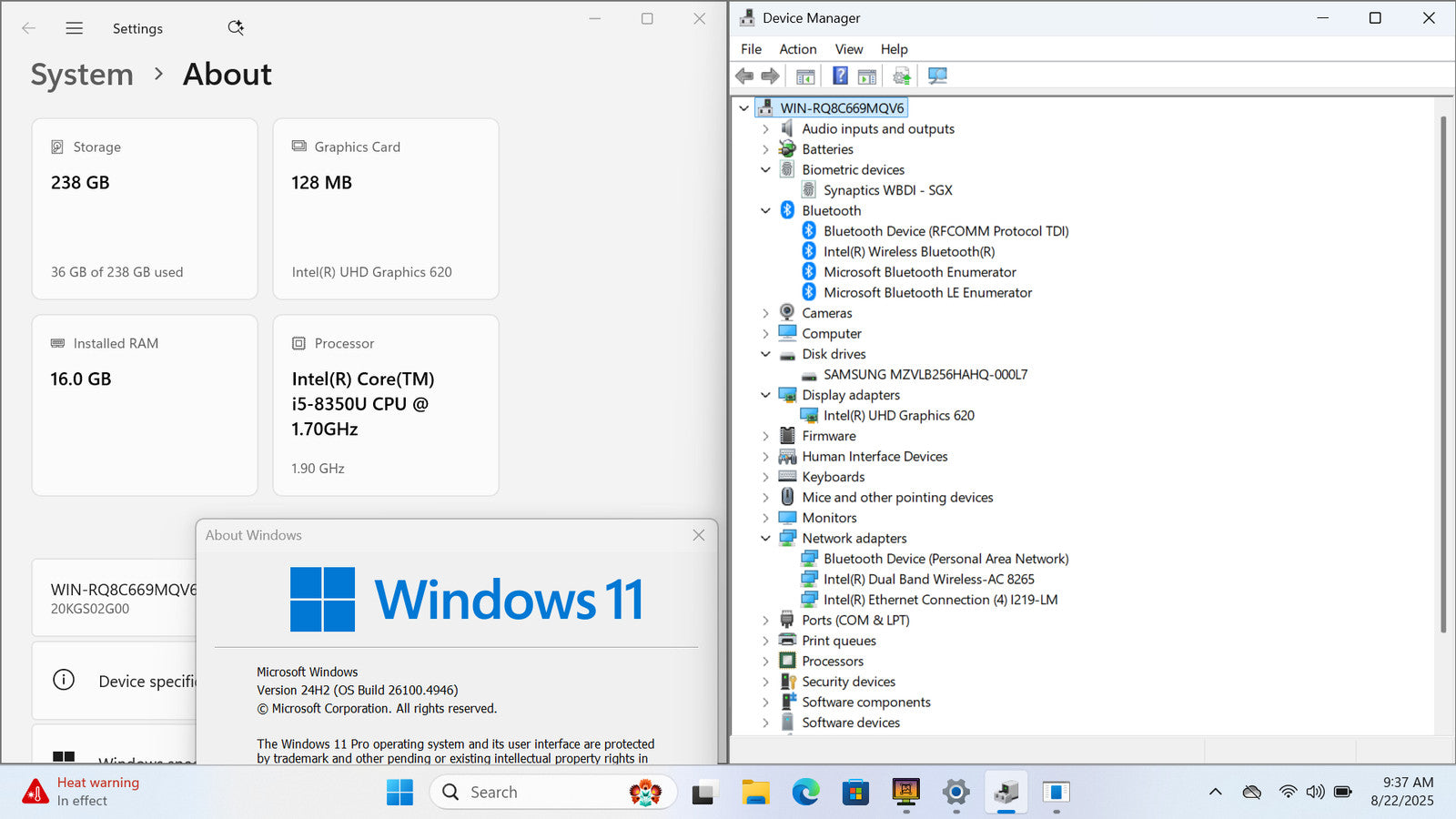Collapse the Network adapters category

tap(765, 539)
